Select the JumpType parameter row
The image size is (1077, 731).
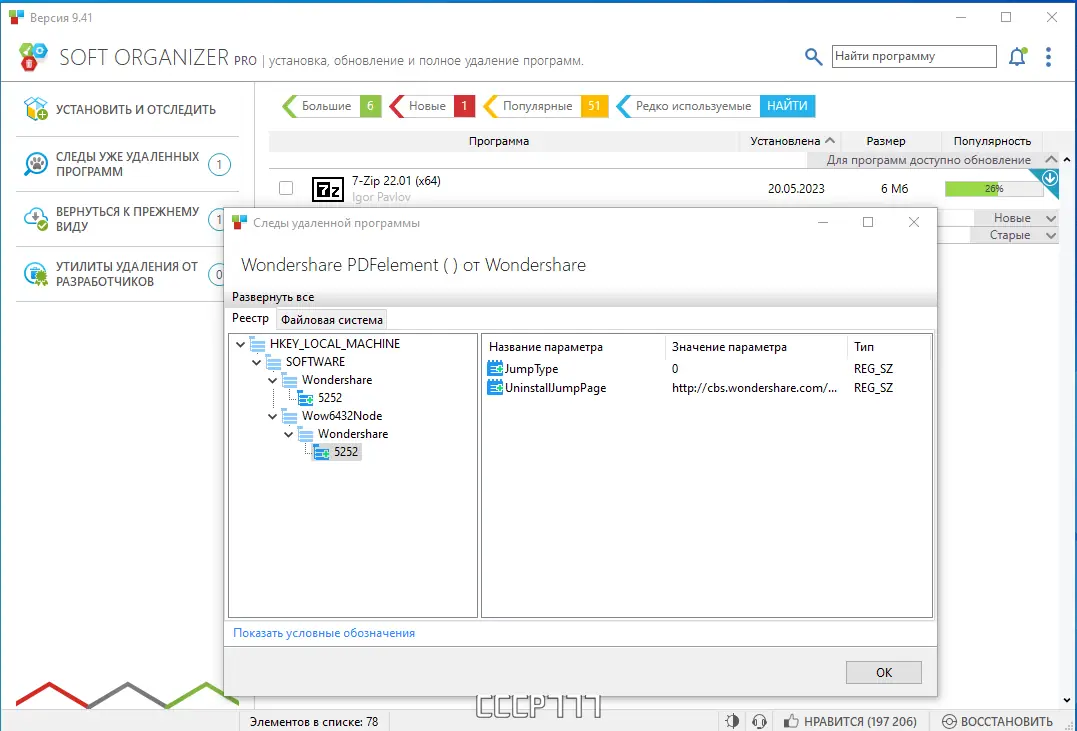coord(707,369)
